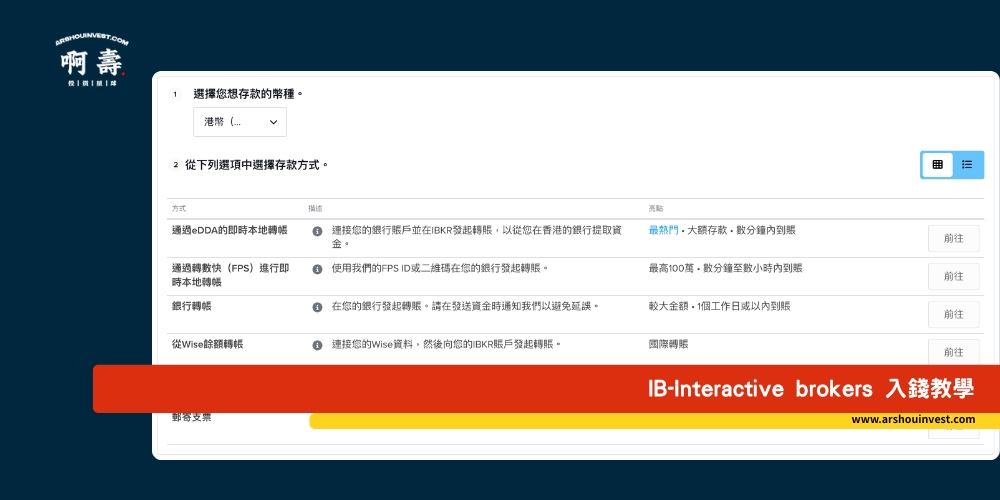The height and width of the screenshot is (500, 1000).
Task: Click the 亮點 column header
Action: coord(656,209)
